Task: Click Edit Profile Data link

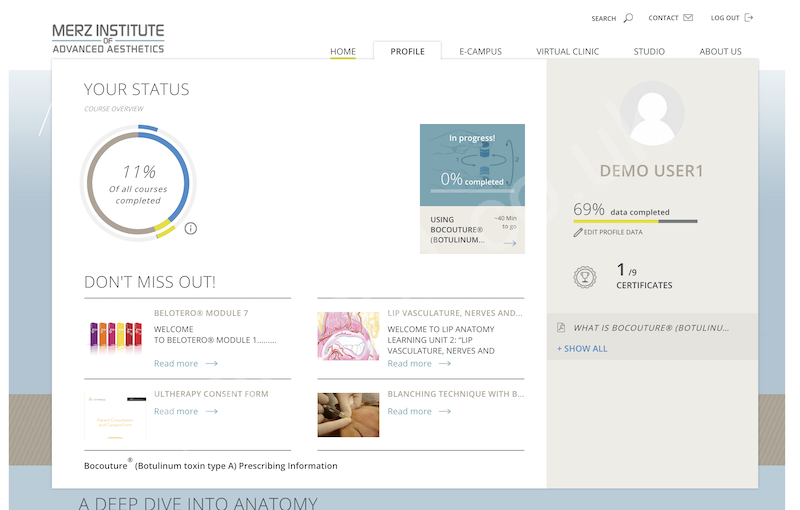Action: click(613, 233)
